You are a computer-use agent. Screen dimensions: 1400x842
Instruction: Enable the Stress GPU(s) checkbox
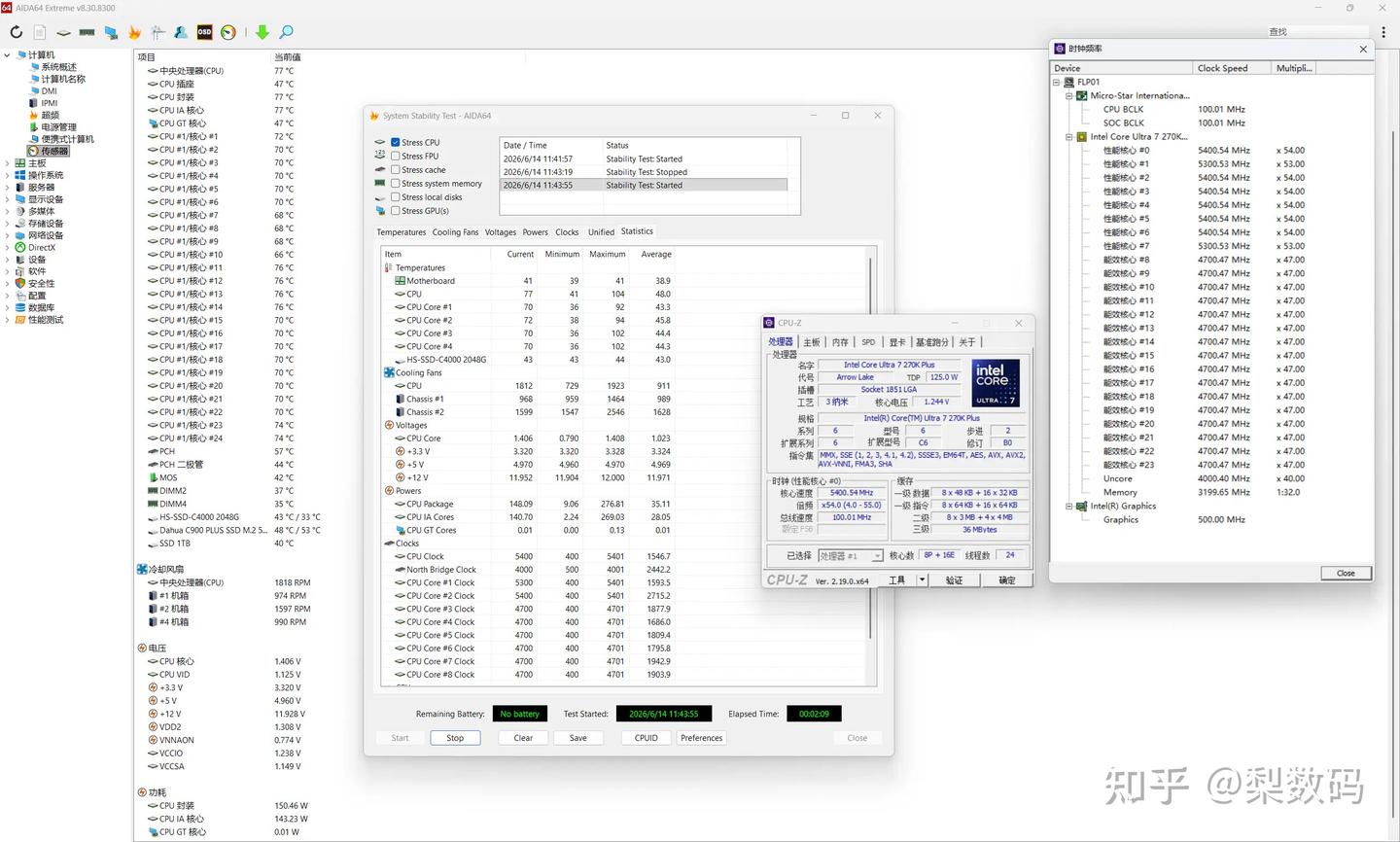tap(396, 210)
